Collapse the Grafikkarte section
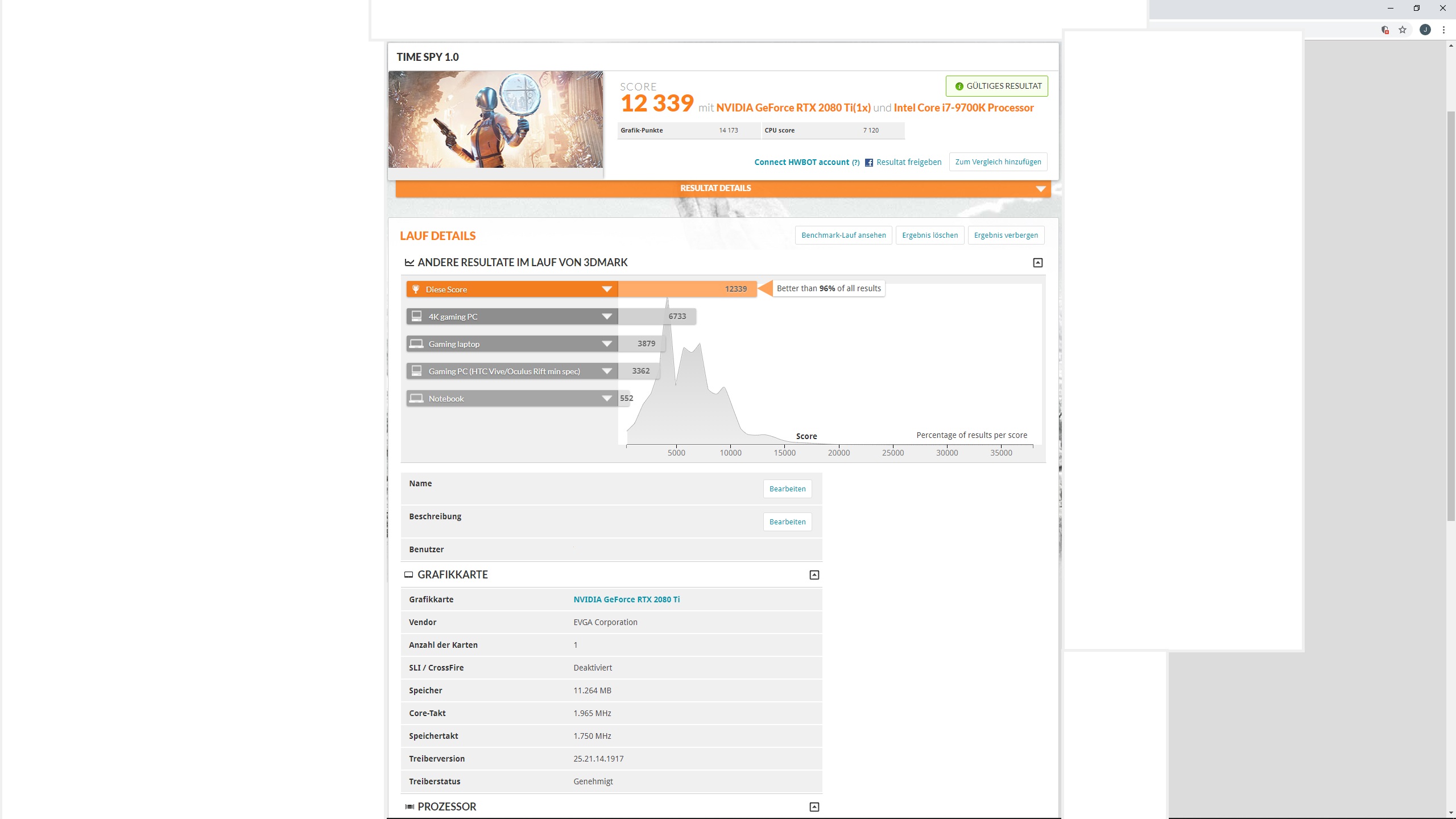The image size is (1456, 819). point(814,575)
